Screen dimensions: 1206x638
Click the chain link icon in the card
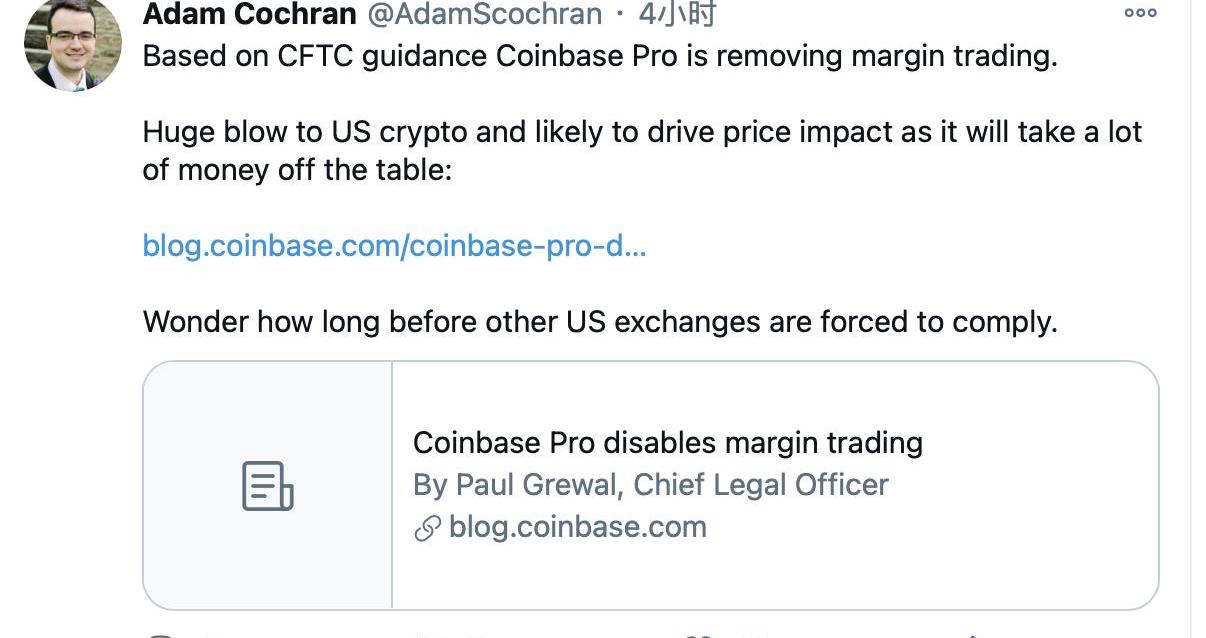[427, 528]
